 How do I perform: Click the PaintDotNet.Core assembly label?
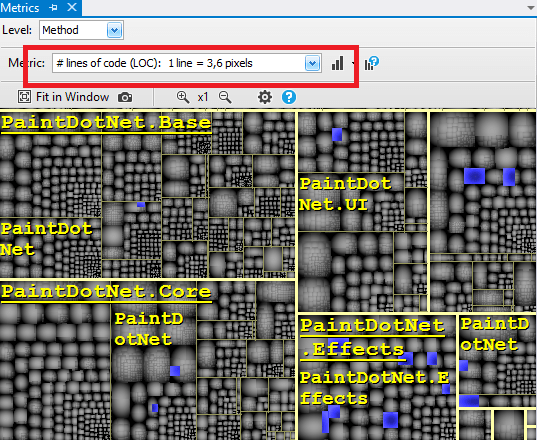(x=106, y=291)
